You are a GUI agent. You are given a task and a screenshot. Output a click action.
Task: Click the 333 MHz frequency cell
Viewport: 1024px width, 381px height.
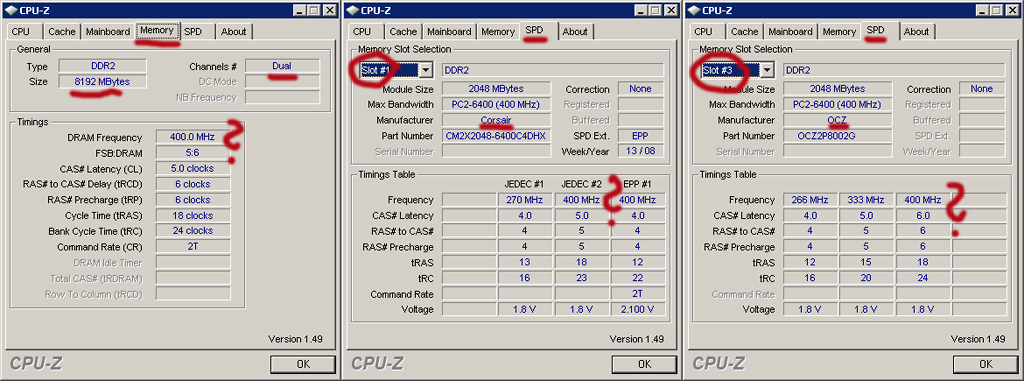(867, 200)
